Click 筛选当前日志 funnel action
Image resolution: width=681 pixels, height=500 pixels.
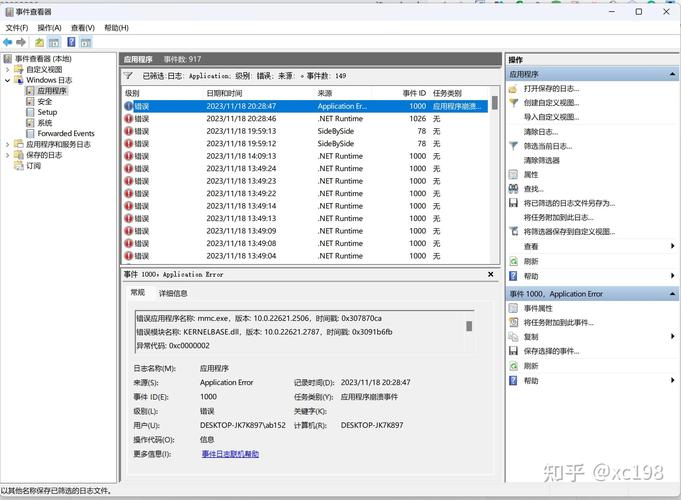click(548, 146)
